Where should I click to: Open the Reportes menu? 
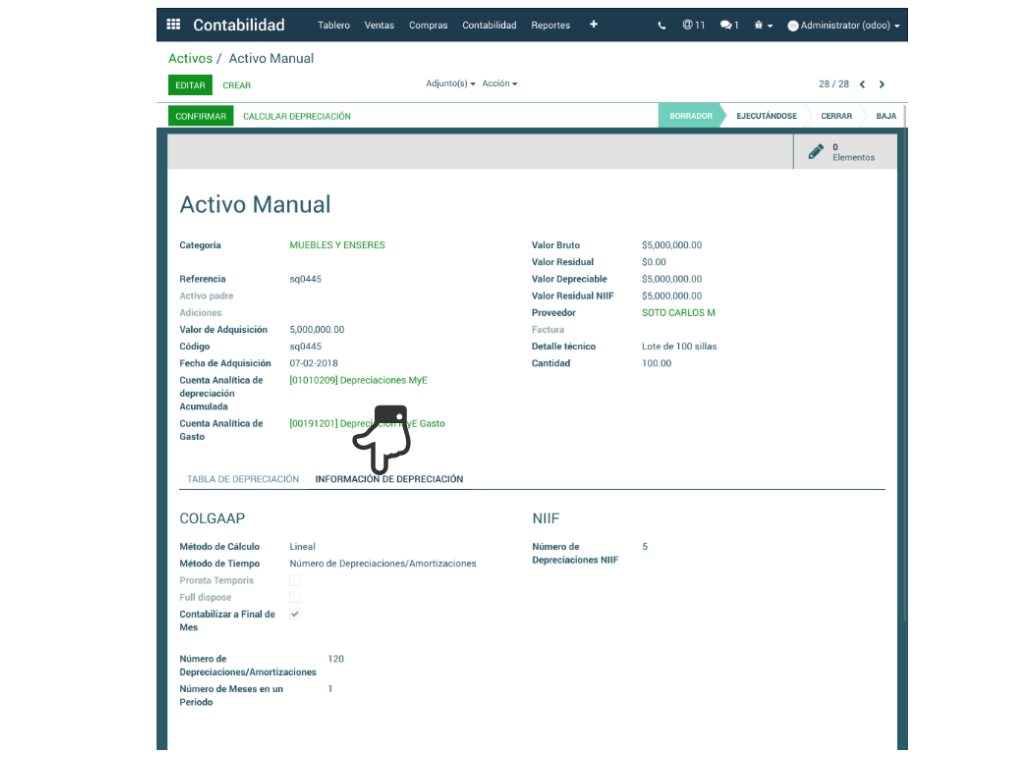550,25
